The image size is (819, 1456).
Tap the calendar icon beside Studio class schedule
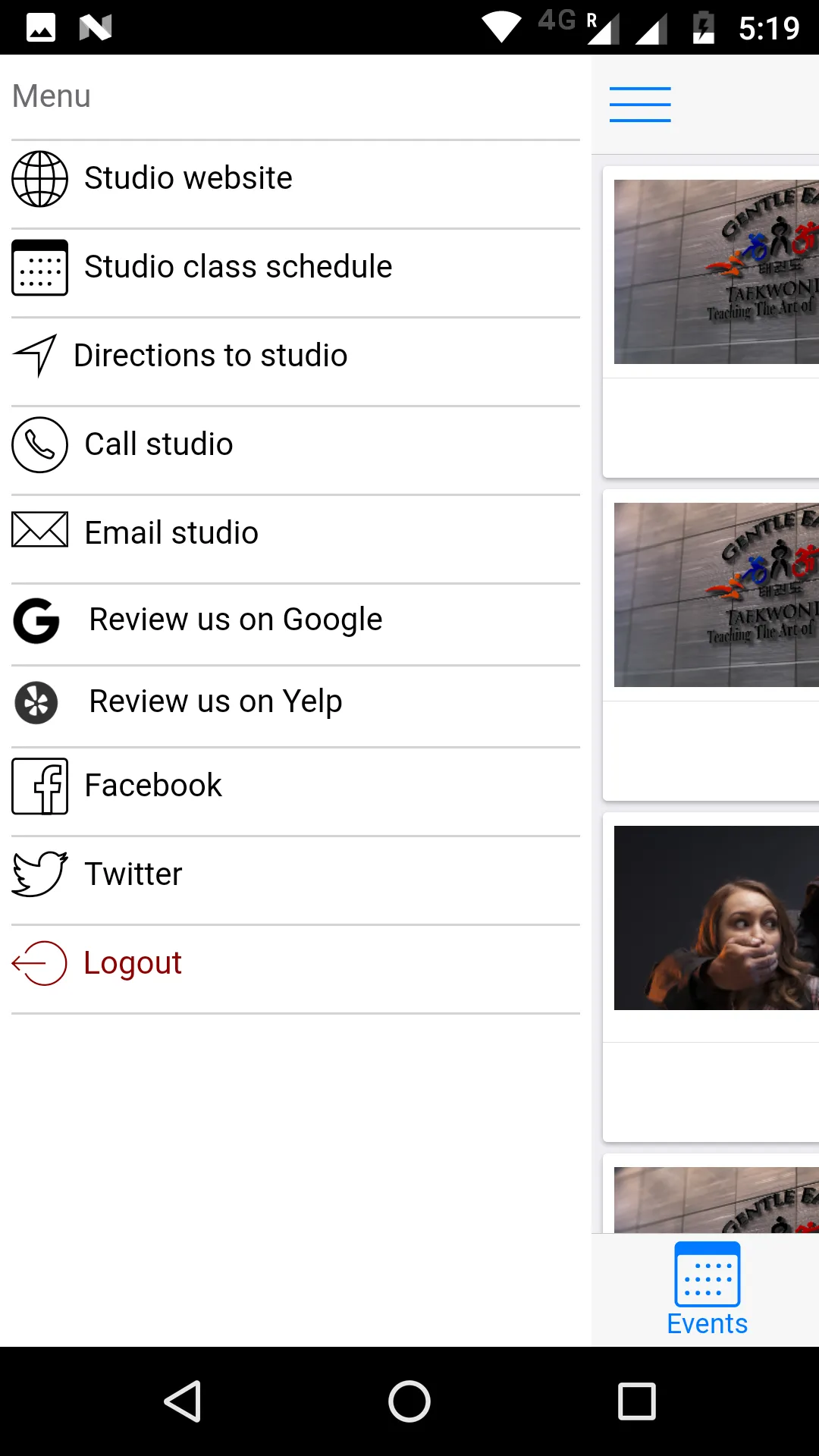coord(39,268)
